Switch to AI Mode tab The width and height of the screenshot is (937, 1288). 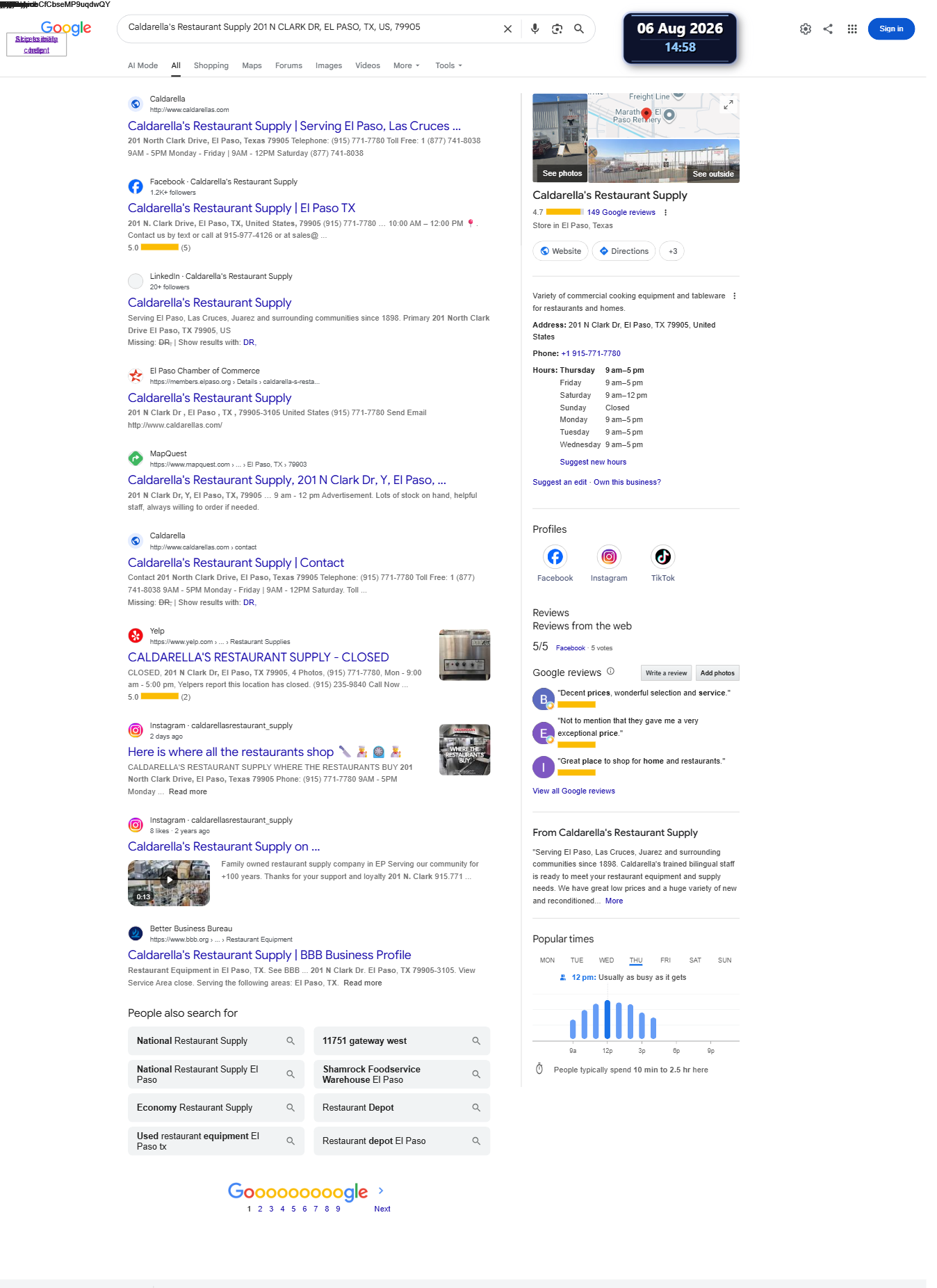click(142, 66)
